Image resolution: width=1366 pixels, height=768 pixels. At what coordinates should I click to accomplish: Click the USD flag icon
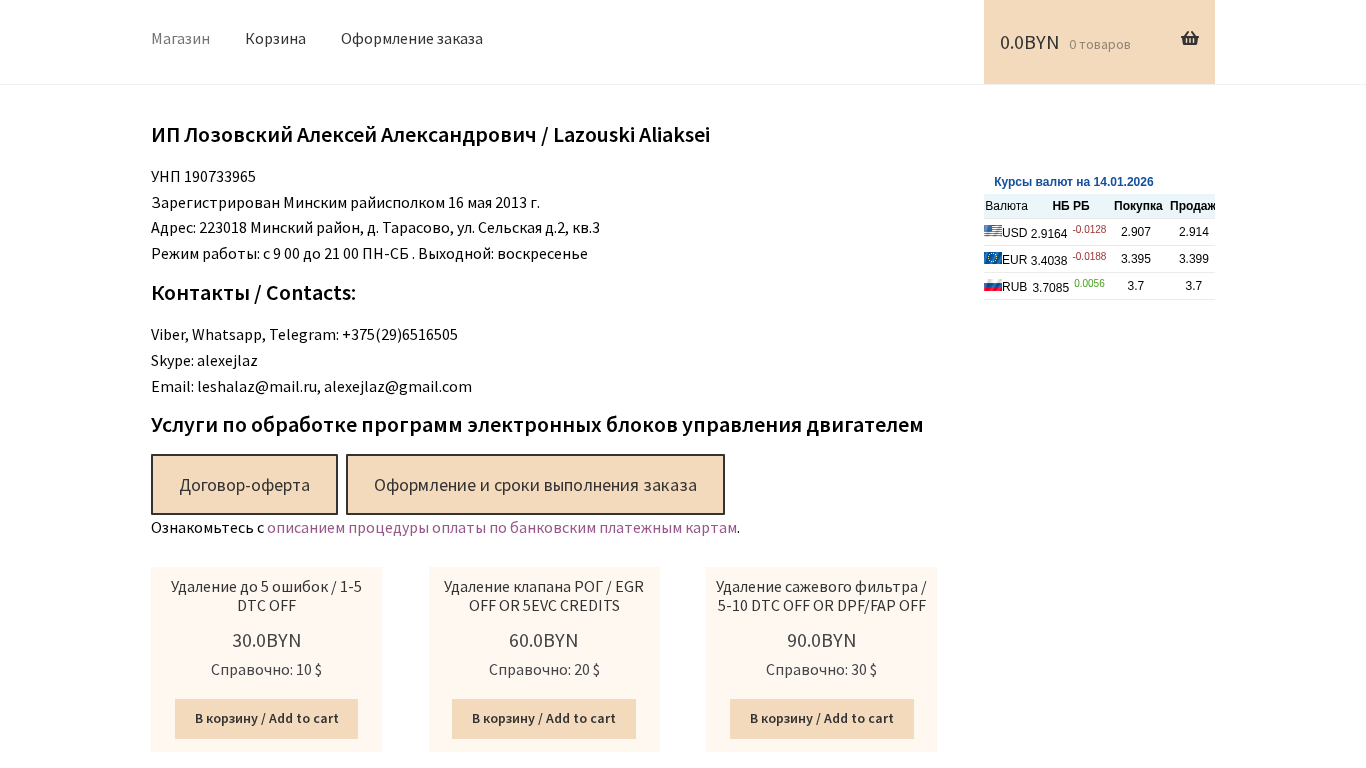[992, 231]
